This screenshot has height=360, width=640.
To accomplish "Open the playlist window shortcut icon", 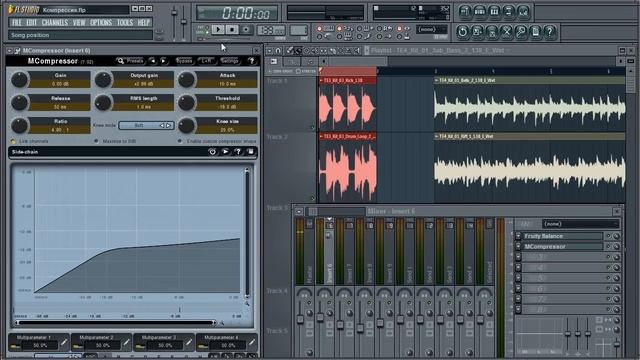I will point(465,12).
